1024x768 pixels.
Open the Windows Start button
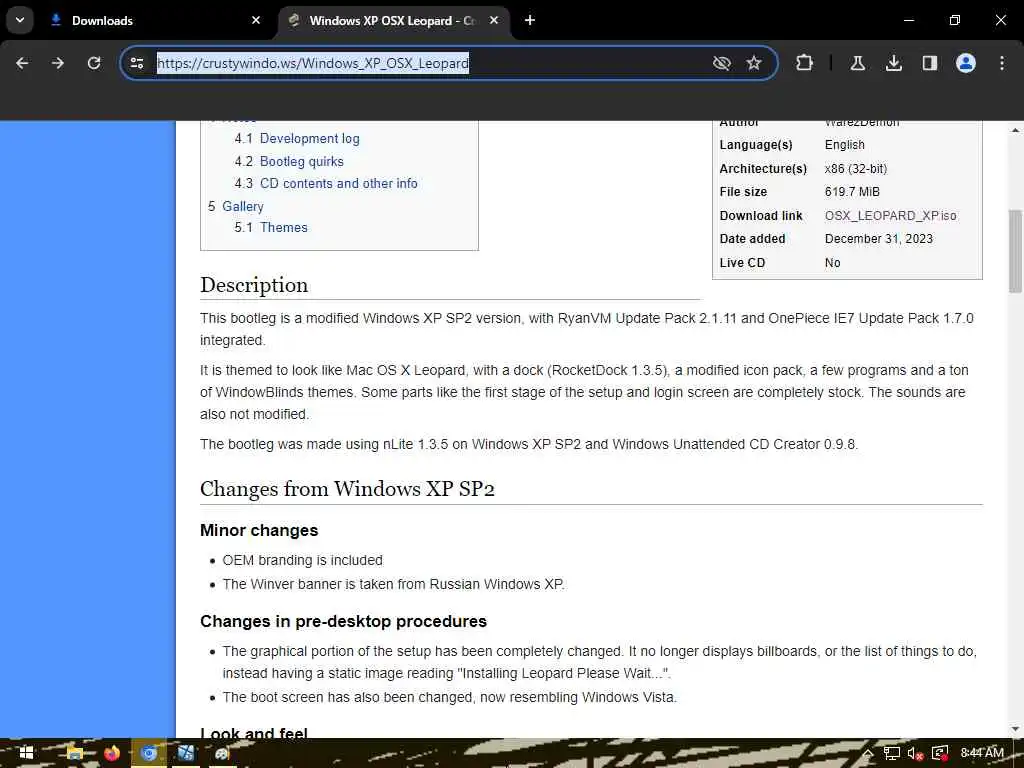click(26, 753)
